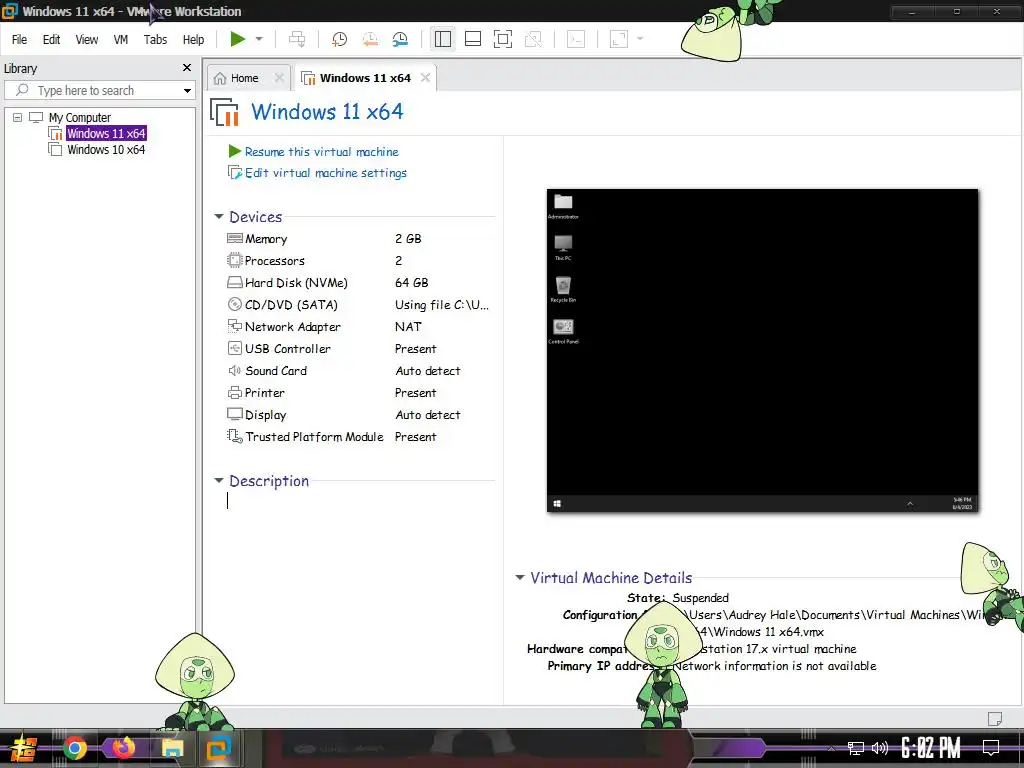The width and height of the screenshot is (1024, 768).
Task: Click the Trusted Platform Module device row
Action: click(359, 437)
